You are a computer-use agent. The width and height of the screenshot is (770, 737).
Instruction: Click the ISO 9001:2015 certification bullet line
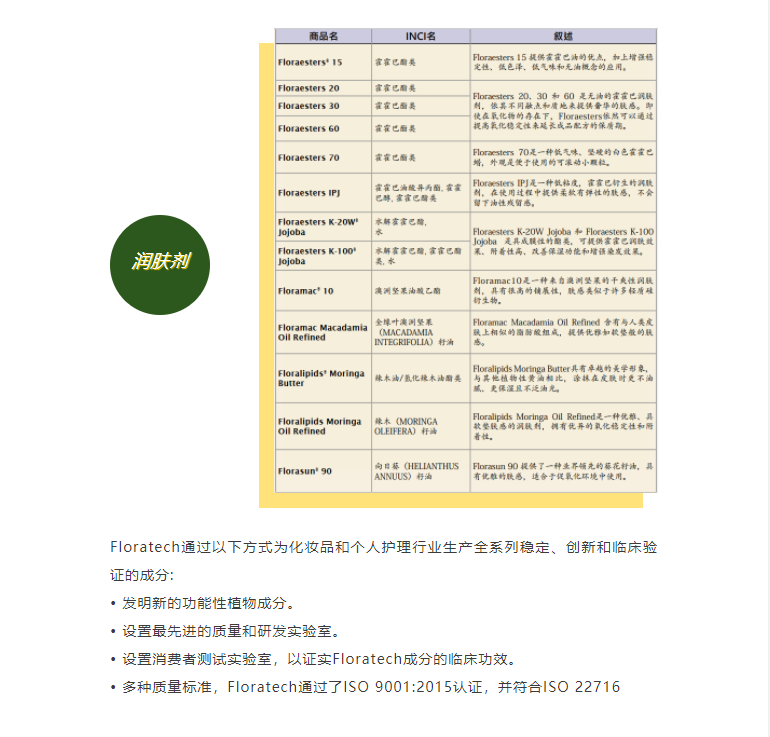click(x=370, y=687)
